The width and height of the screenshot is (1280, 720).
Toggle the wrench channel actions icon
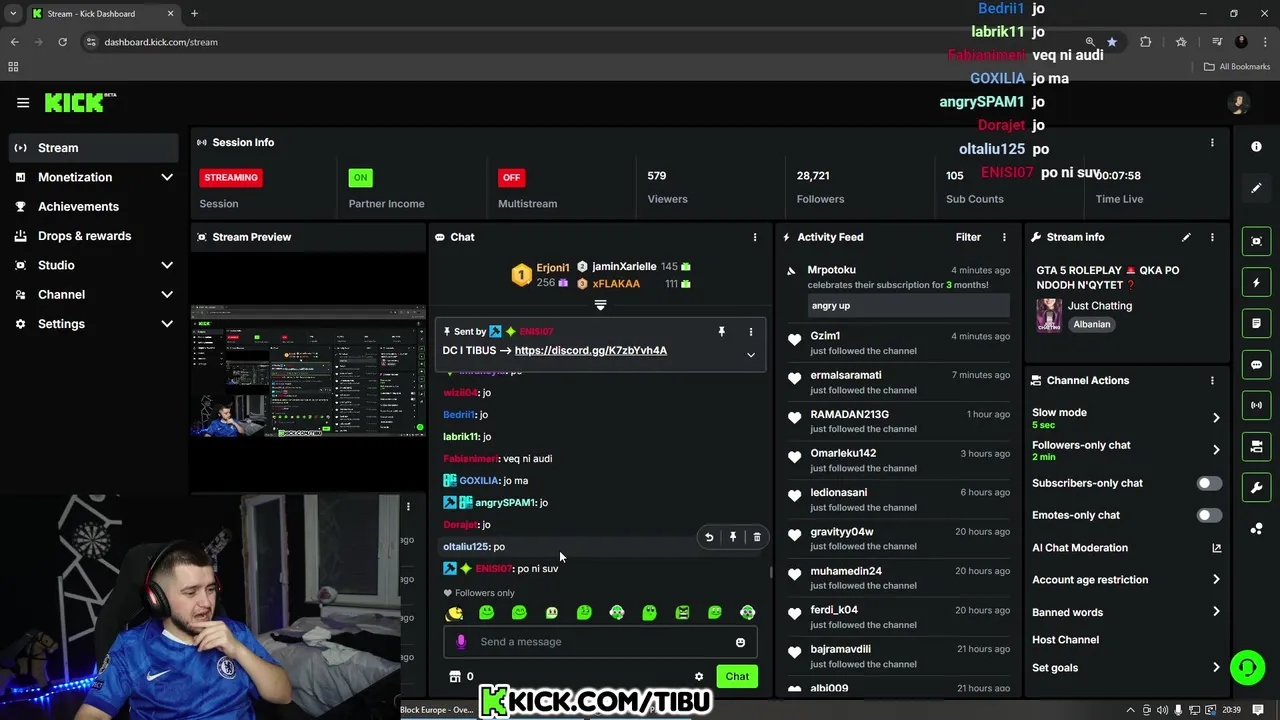pos(1256,487)
